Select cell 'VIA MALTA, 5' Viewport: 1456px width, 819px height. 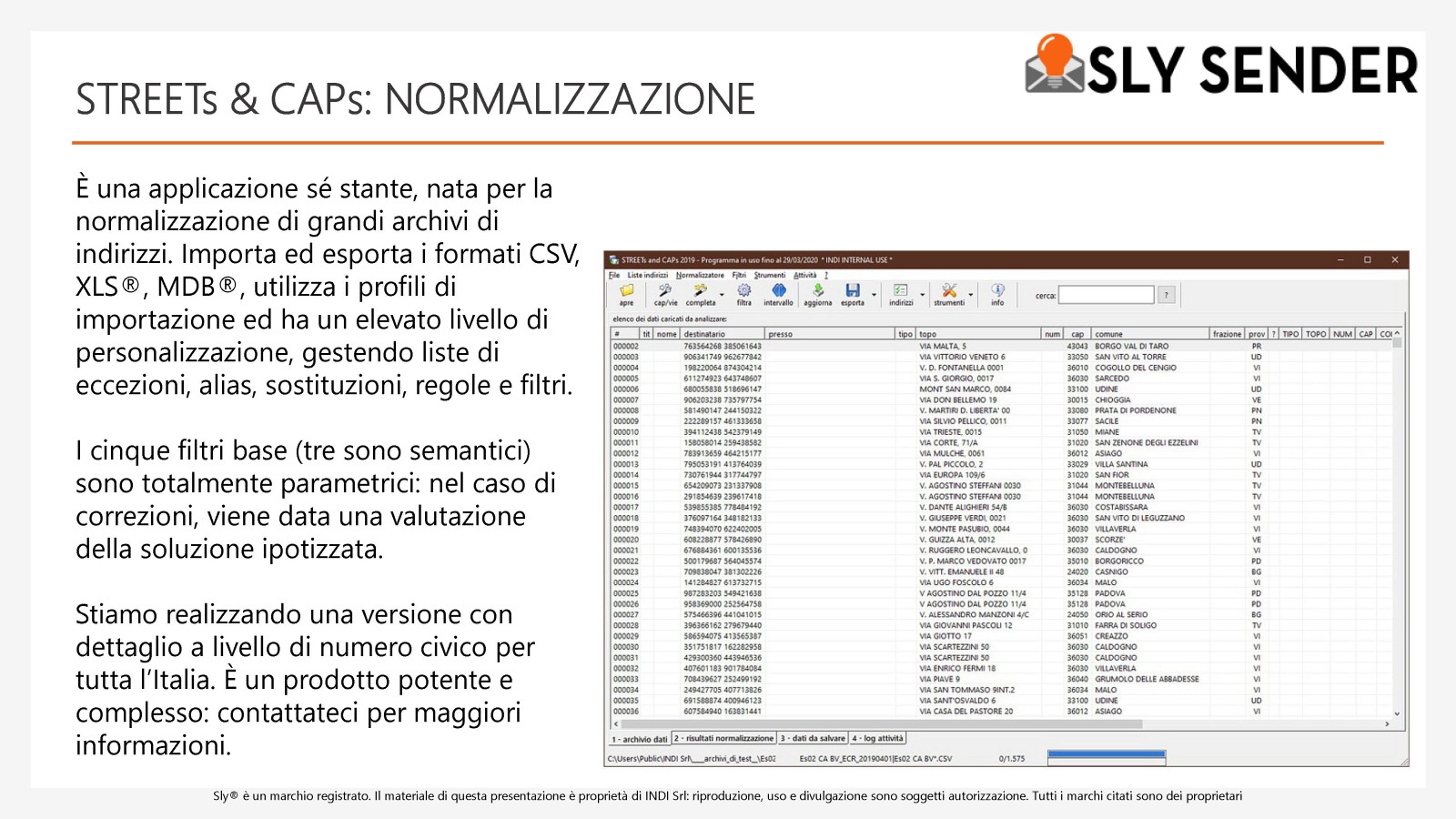click(x=943, y=346)
